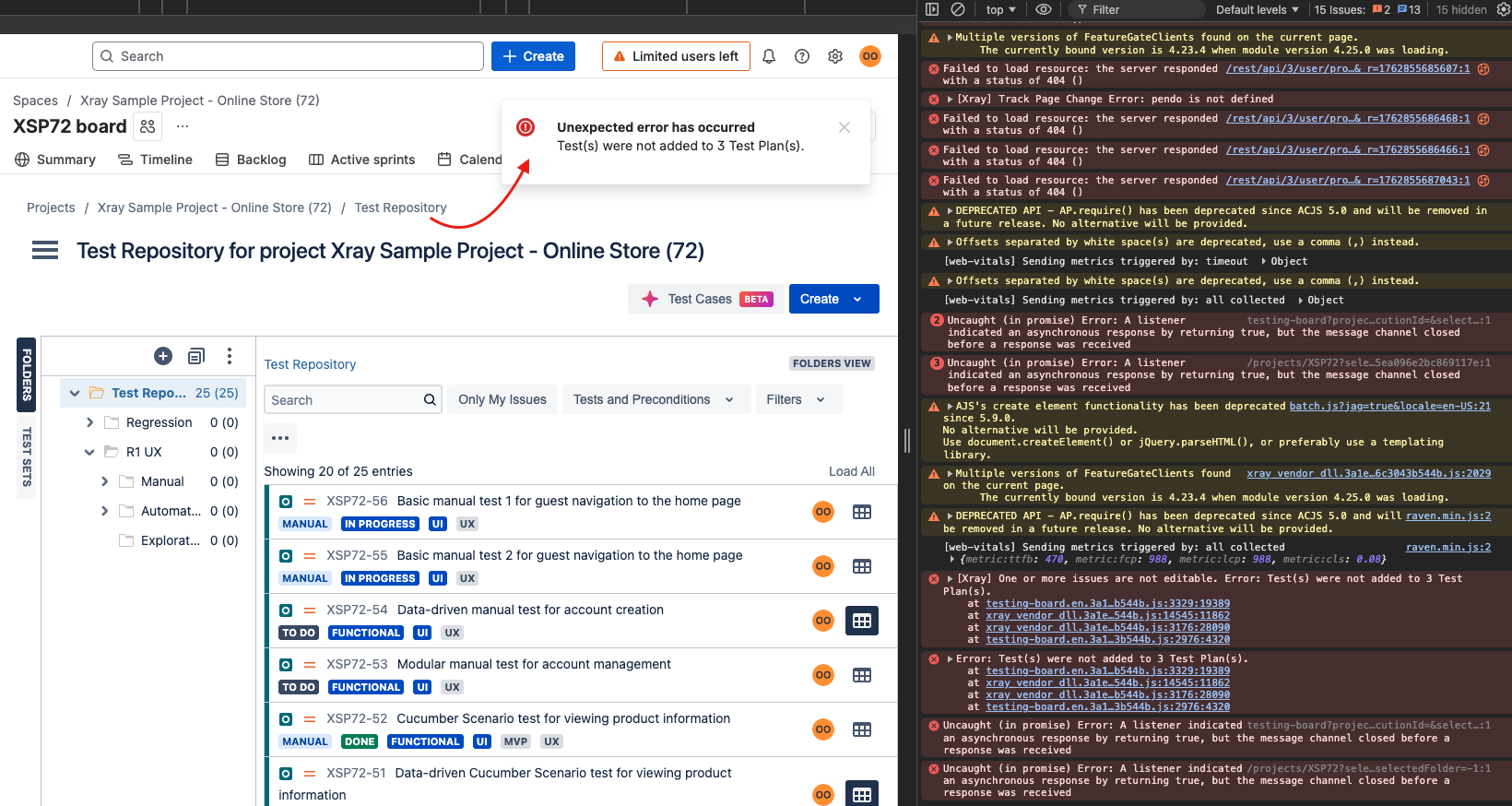Switch to the Backlog tab

[x=251, y=160]
